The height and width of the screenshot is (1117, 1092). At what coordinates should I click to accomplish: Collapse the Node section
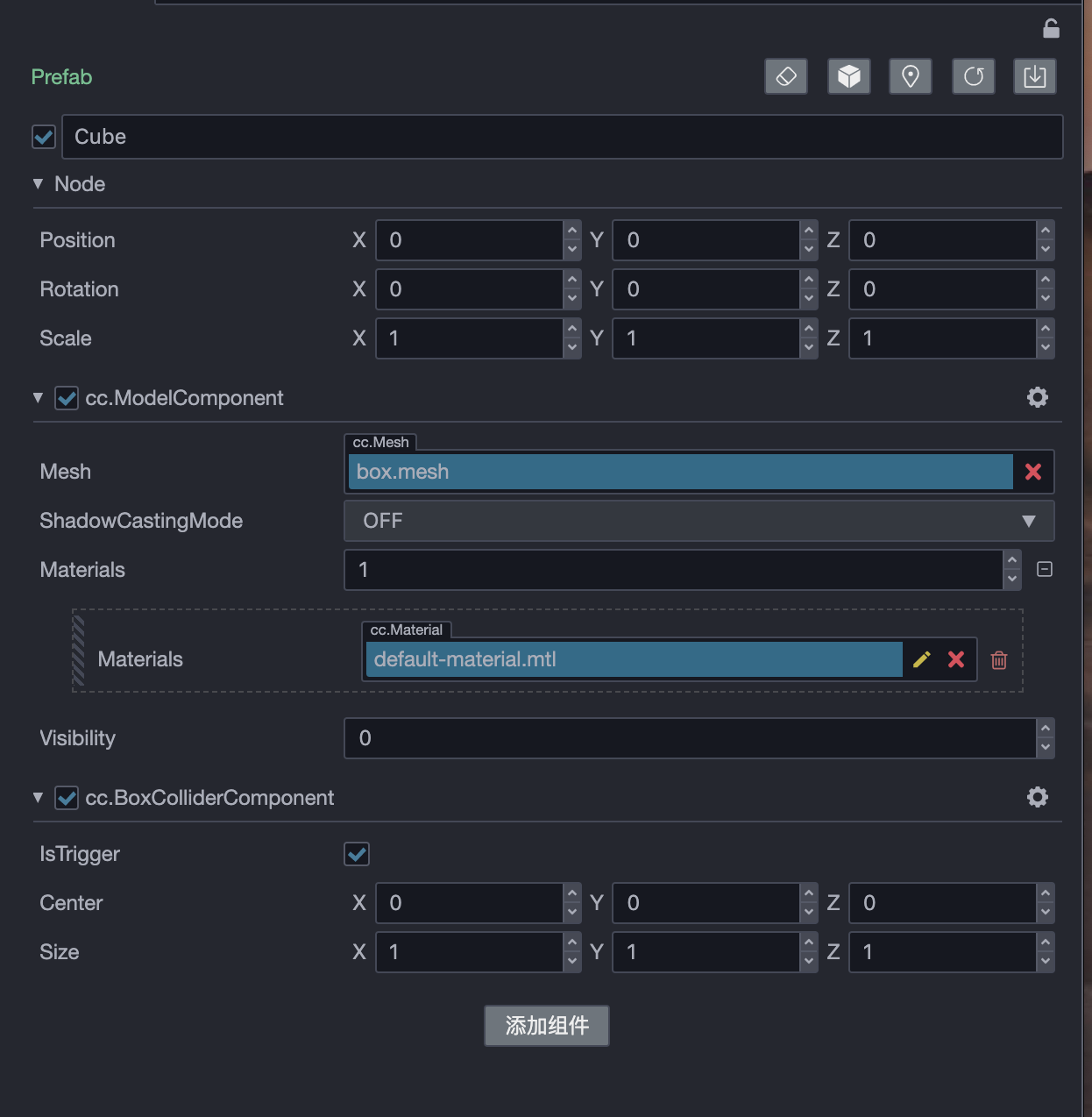(38, 184)
